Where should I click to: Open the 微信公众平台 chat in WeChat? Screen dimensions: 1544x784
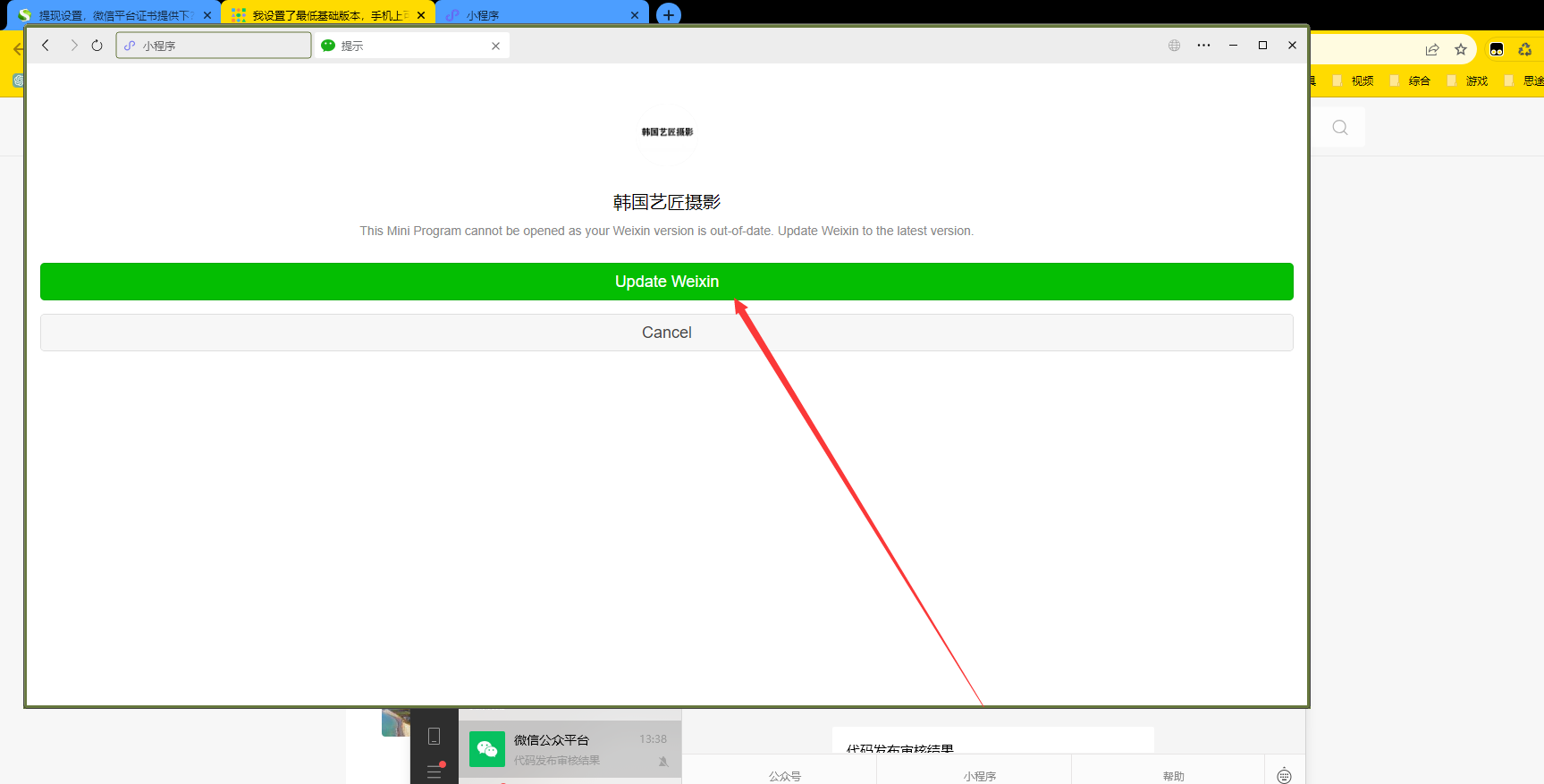click(x=570, y=749)
